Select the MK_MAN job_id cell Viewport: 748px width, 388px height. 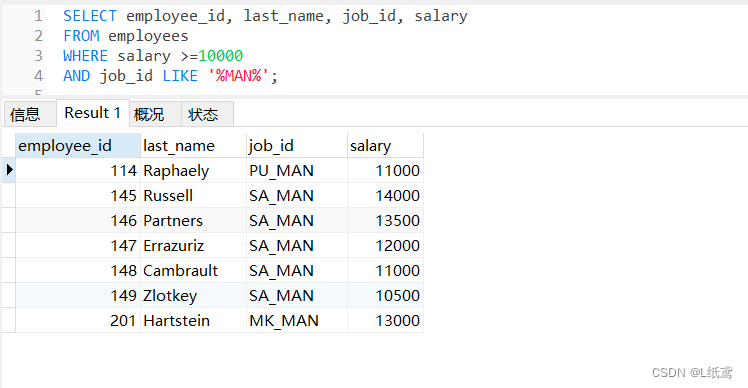(x=297, y=320)
